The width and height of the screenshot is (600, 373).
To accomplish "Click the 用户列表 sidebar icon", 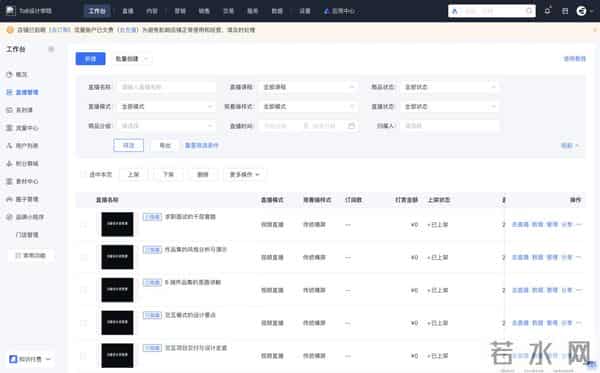I will click(x=9, y=146).
